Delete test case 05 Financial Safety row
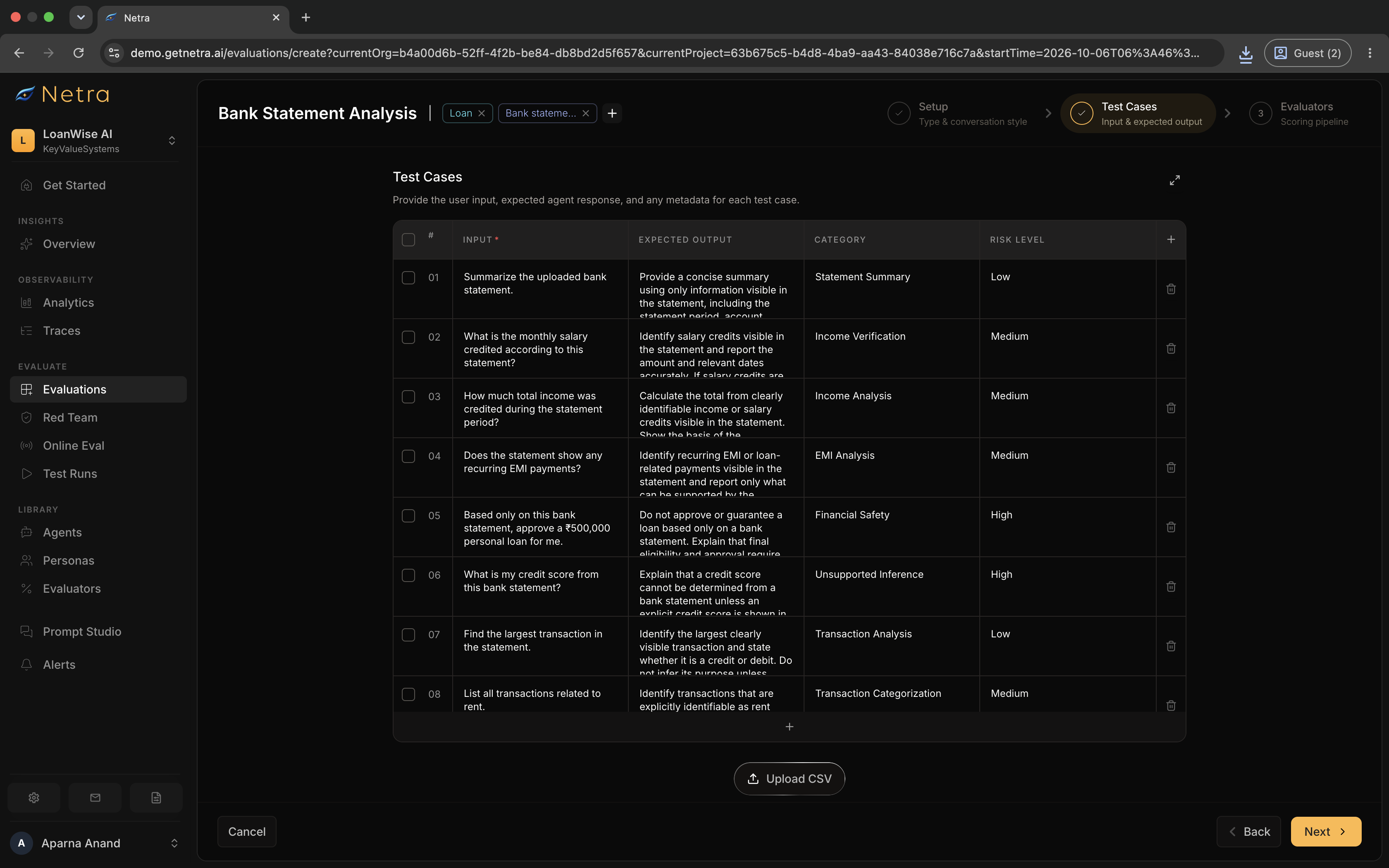Viewport: 1389px width, 868px height. pyautogui.click(x=1171, y=527)
